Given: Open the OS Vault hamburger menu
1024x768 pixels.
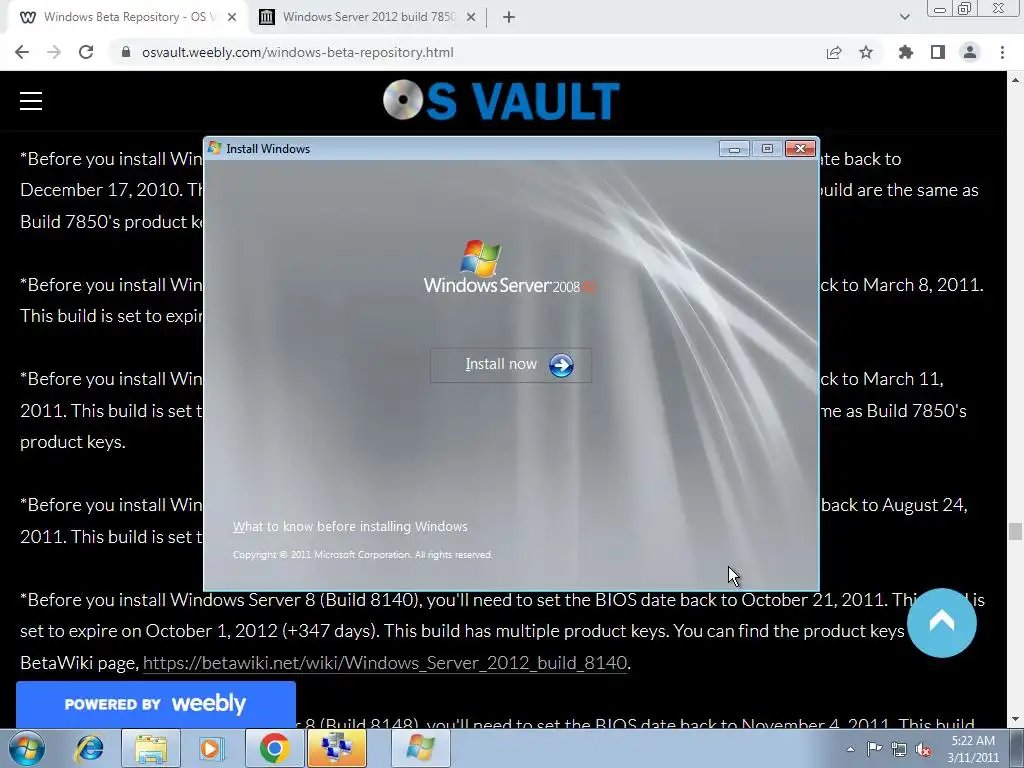Looking at the screenshot, I should point(31,101).
